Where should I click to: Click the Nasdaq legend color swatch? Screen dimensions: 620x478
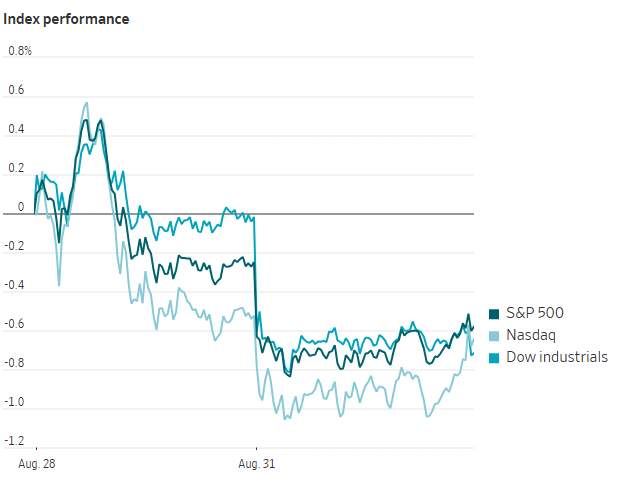point(494,336)
